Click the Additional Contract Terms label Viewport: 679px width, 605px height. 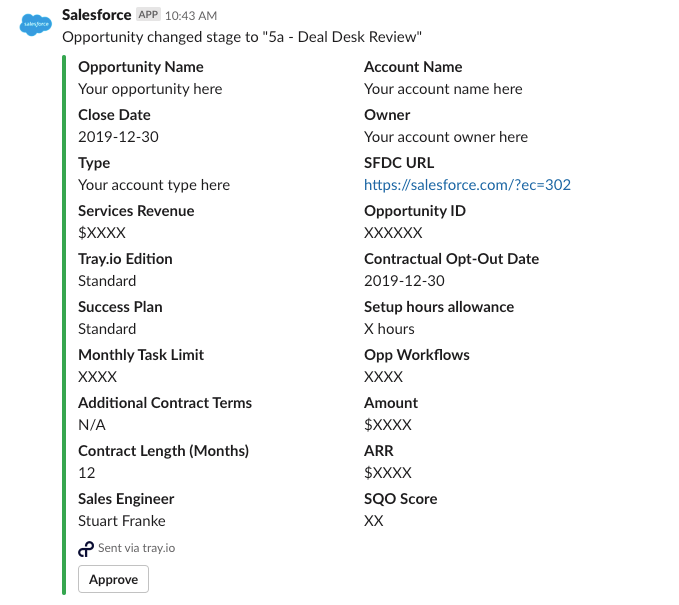[x=165, y=403]
